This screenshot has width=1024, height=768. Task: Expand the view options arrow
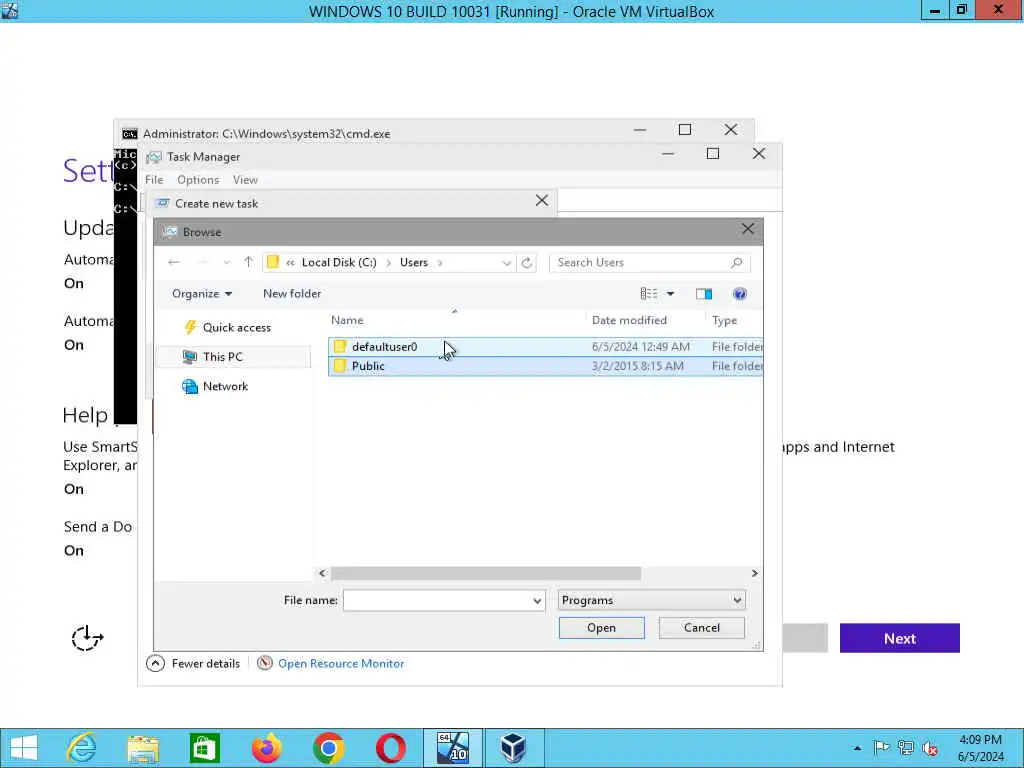click(x=670, y=294)
